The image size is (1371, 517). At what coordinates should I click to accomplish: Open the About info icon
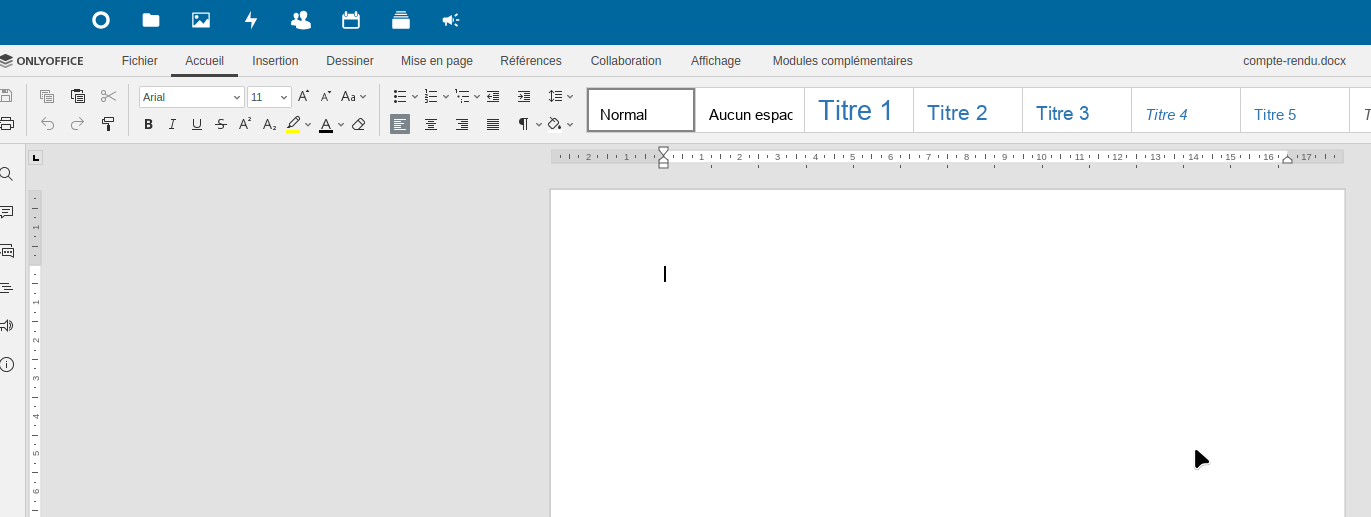(7, 364)
